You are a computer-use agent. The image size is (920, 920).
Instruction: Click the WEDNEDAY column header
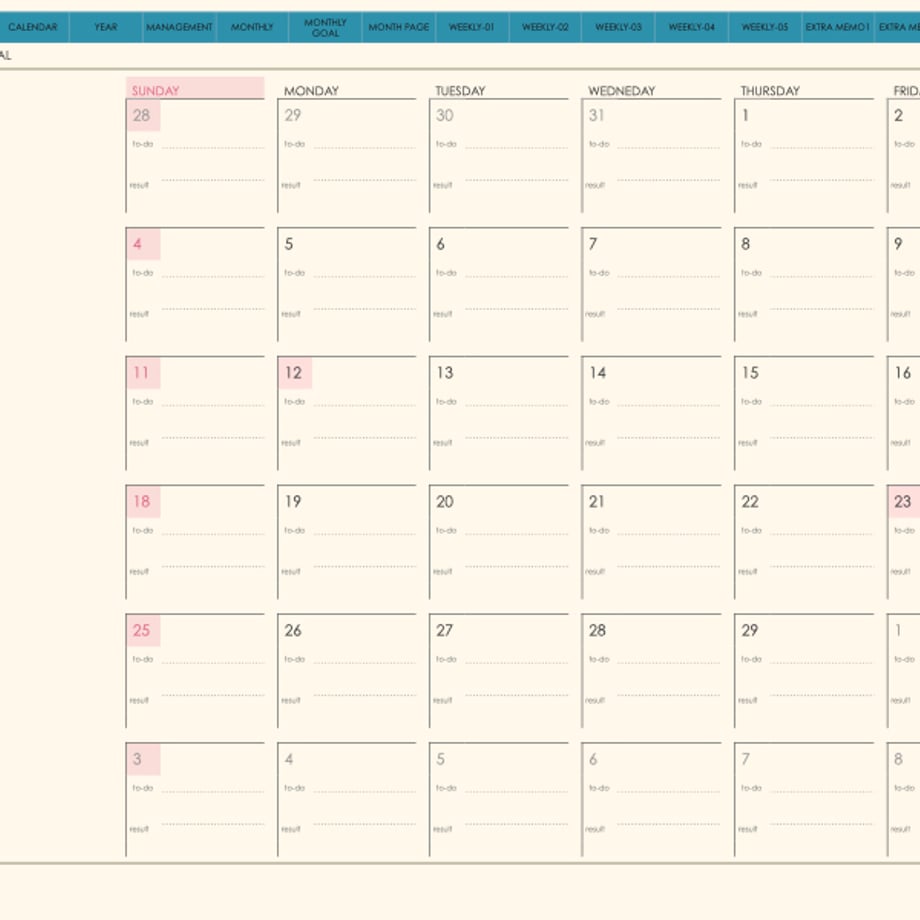coord(622,91)
